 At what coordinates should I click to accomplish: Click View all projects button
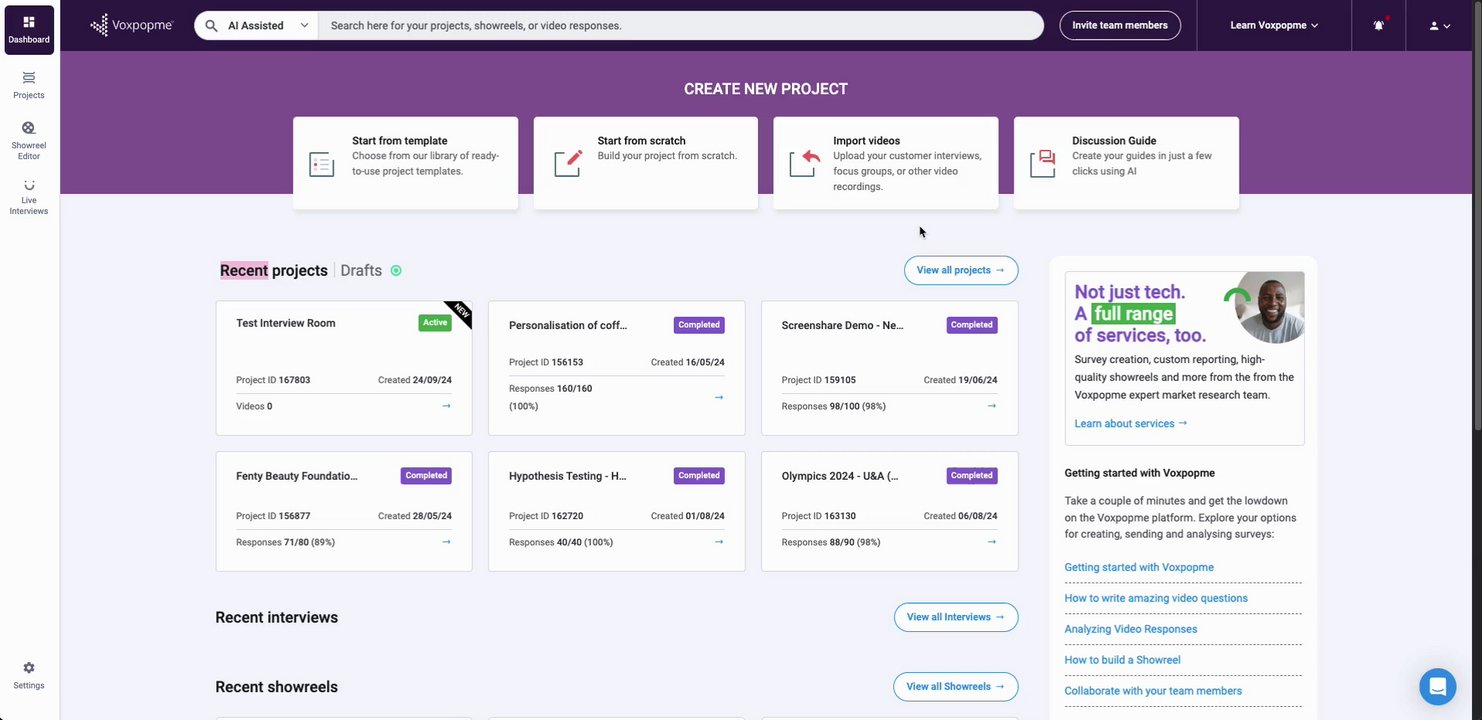tap(961, 270)
